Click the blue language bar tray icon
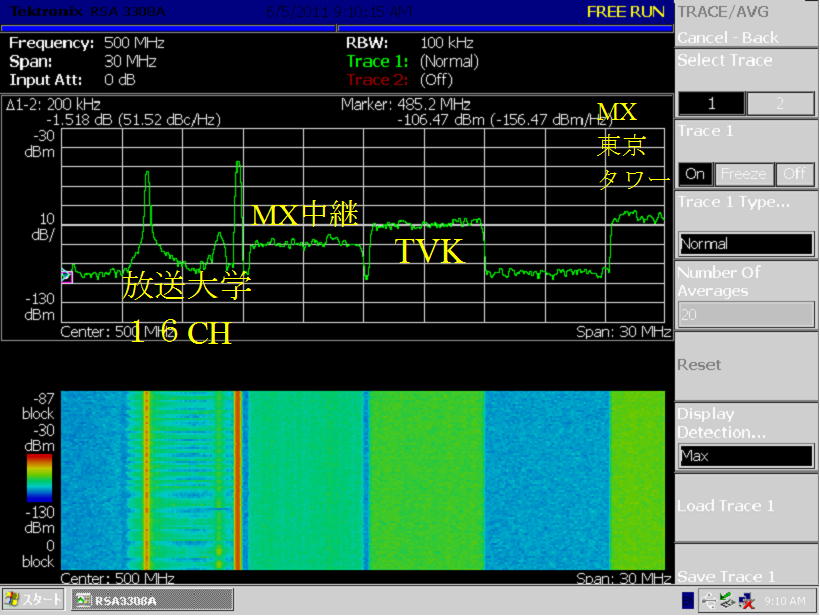The height and width of the screenshot is (616, 820). click(x=688, y=600)
